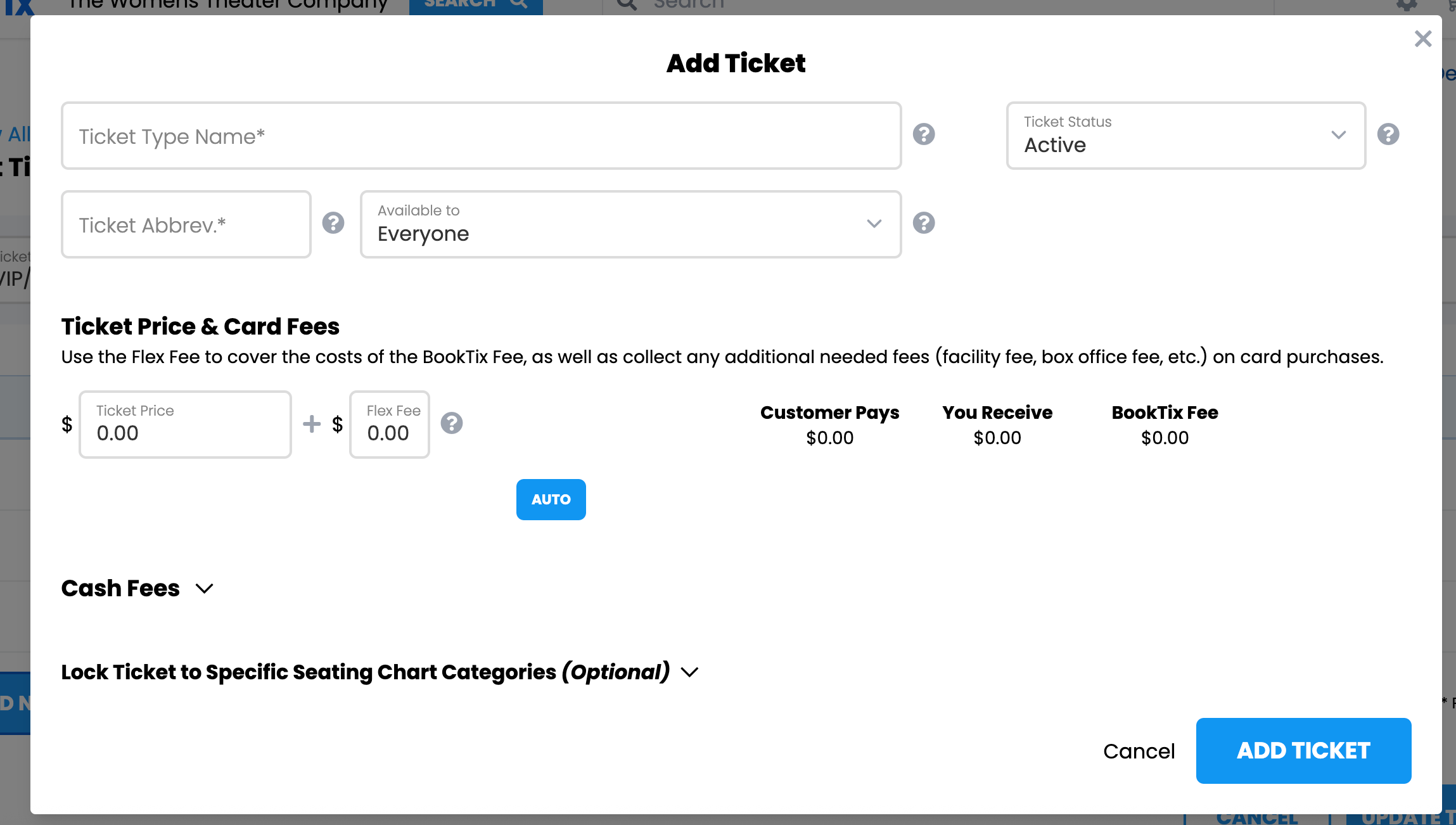Focus the Ticket Abbrev. field
1456x825 pixels.
186,224
